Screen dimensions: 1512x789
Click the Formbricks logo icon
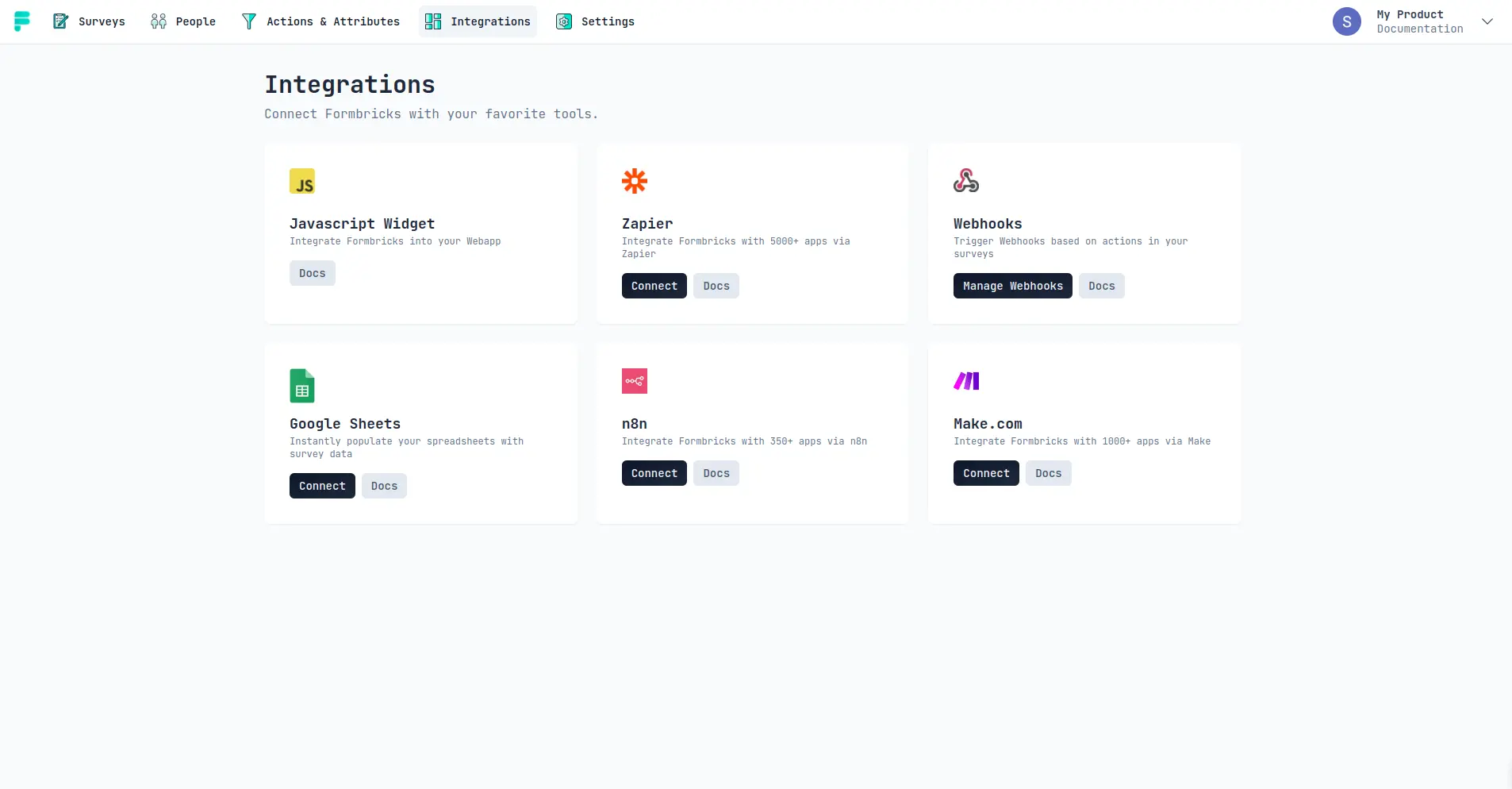pyautogui.click(x=22, y=21)
